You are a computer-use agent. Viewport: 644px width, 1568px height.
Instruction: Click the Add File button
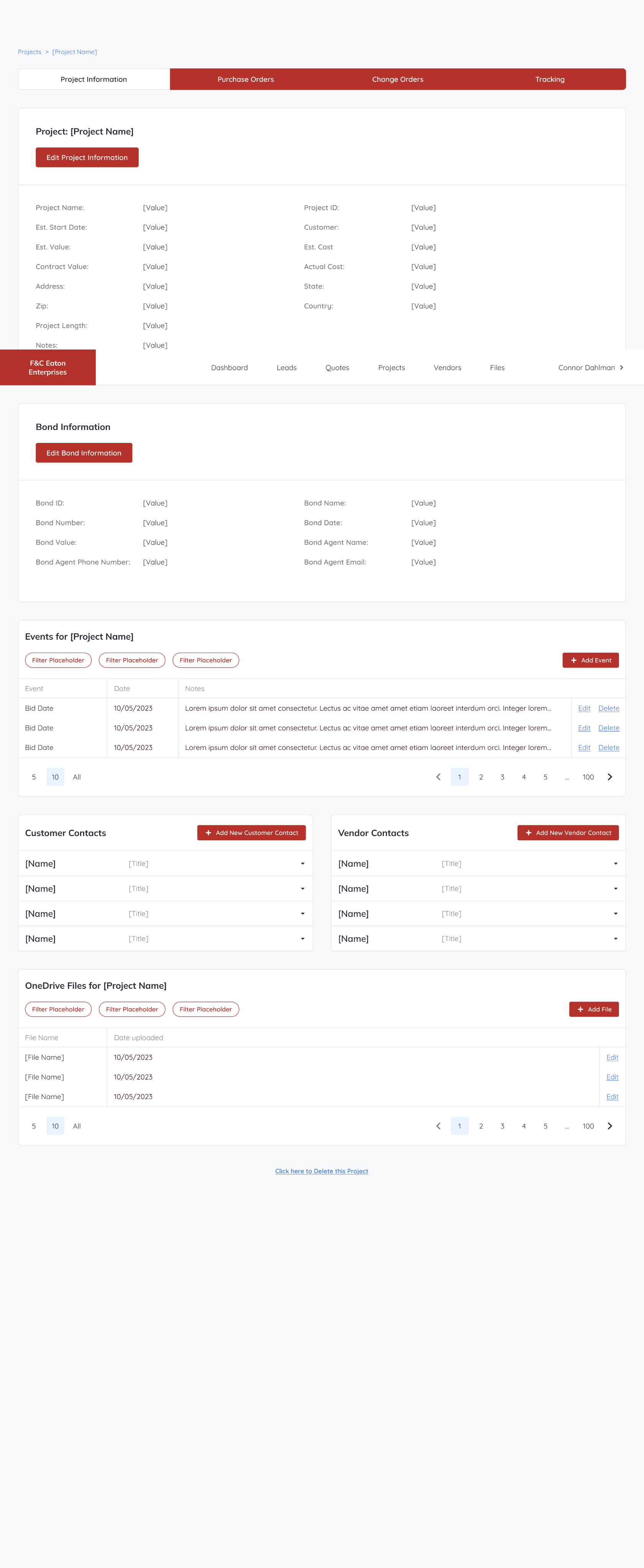tap(593, 1009)
